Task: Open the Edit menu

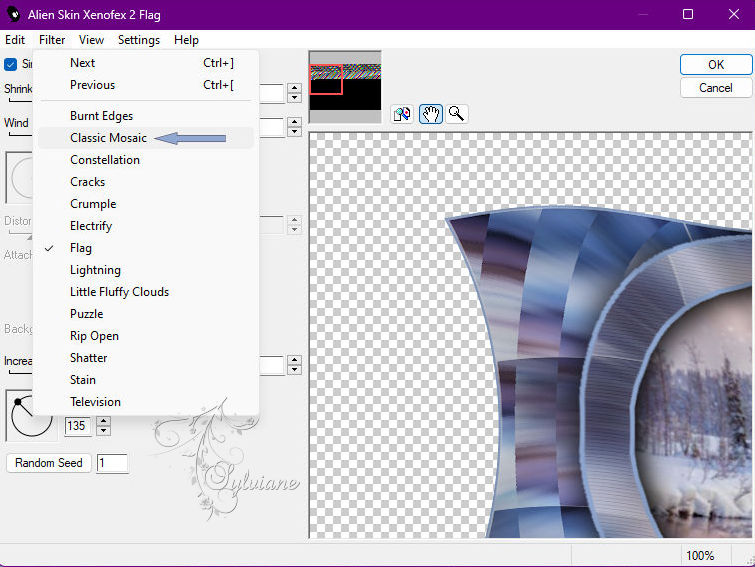Action: tap(15, 40)
